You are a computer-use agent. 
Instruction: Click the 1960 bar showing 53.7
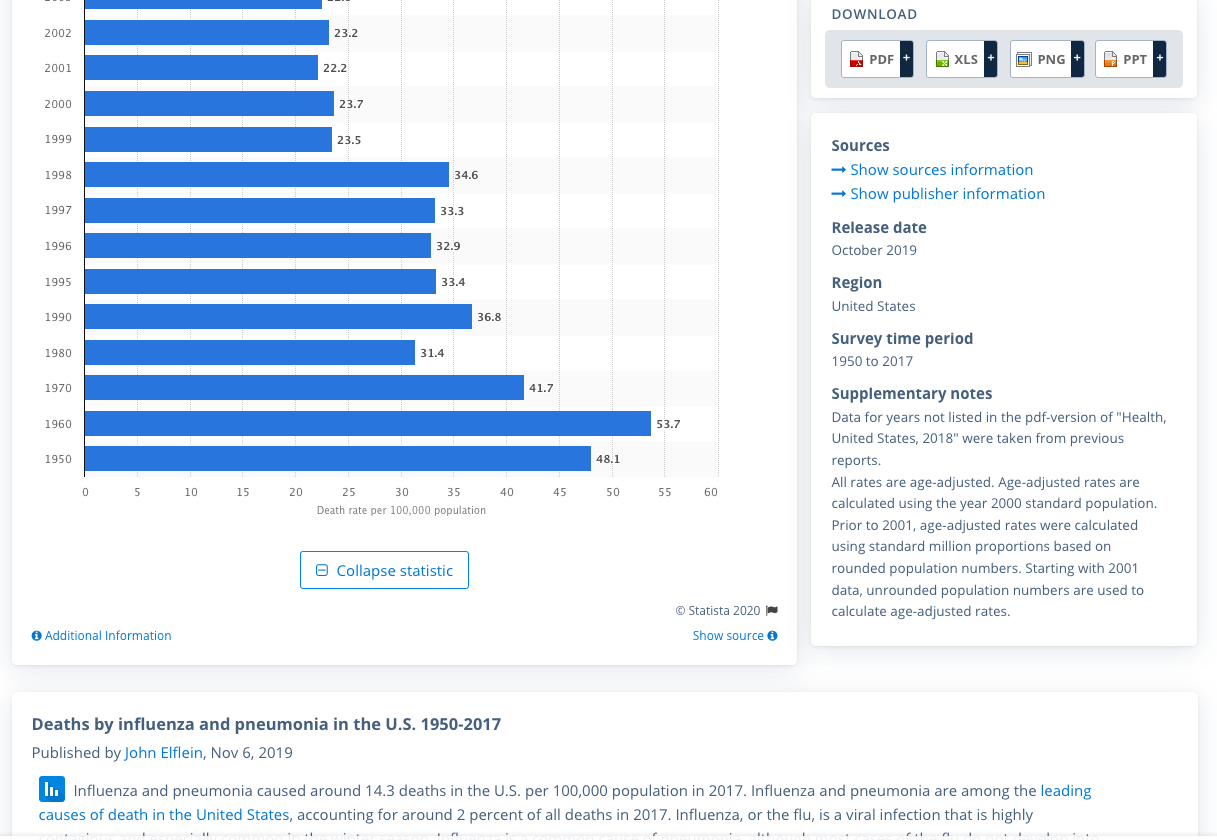point(367,424)
